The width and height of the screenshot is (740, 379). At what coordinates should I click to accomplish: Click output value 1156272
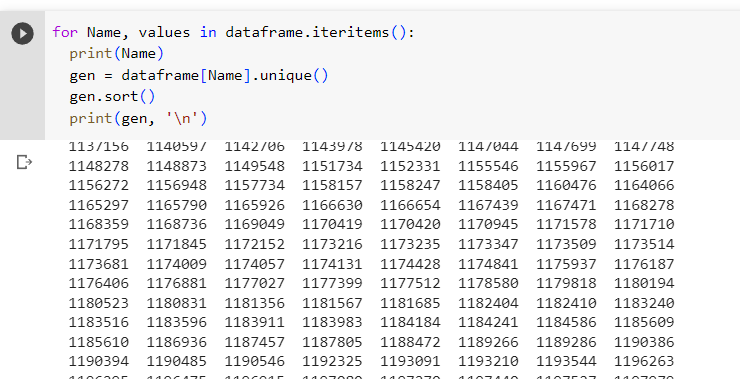[x=99, y=185]
